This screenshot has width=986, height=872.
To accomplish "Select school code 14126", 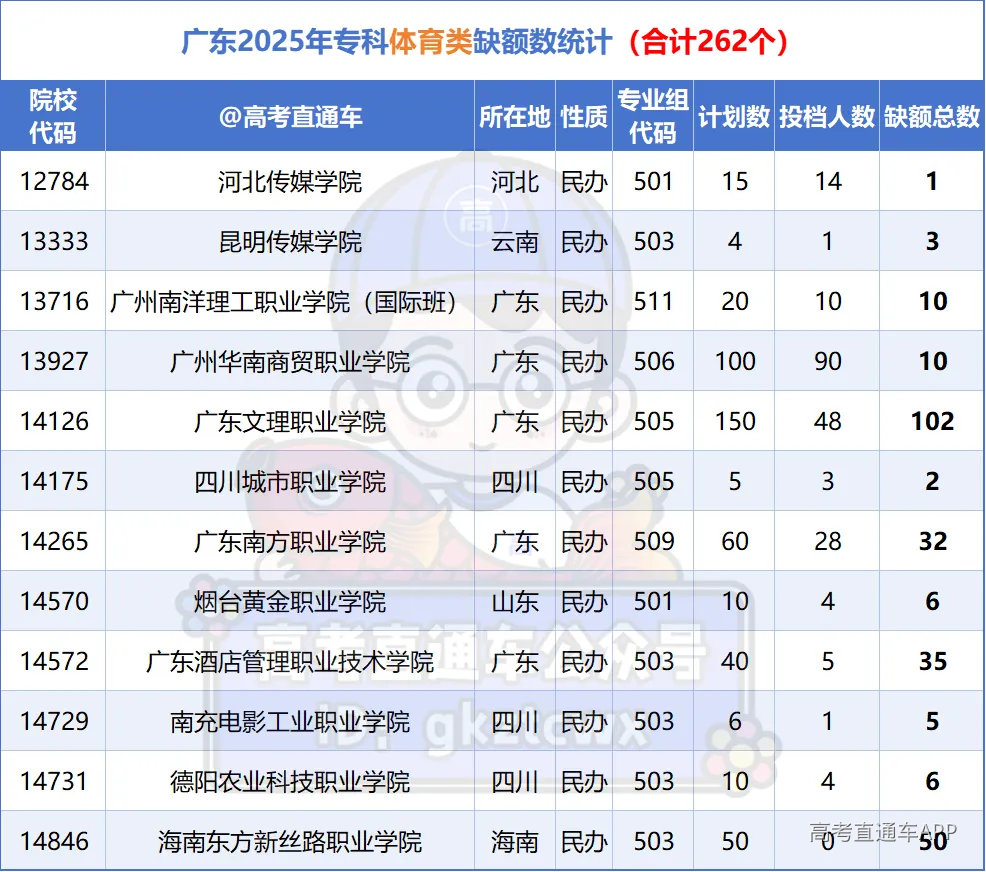I will [x=54, y=422].
